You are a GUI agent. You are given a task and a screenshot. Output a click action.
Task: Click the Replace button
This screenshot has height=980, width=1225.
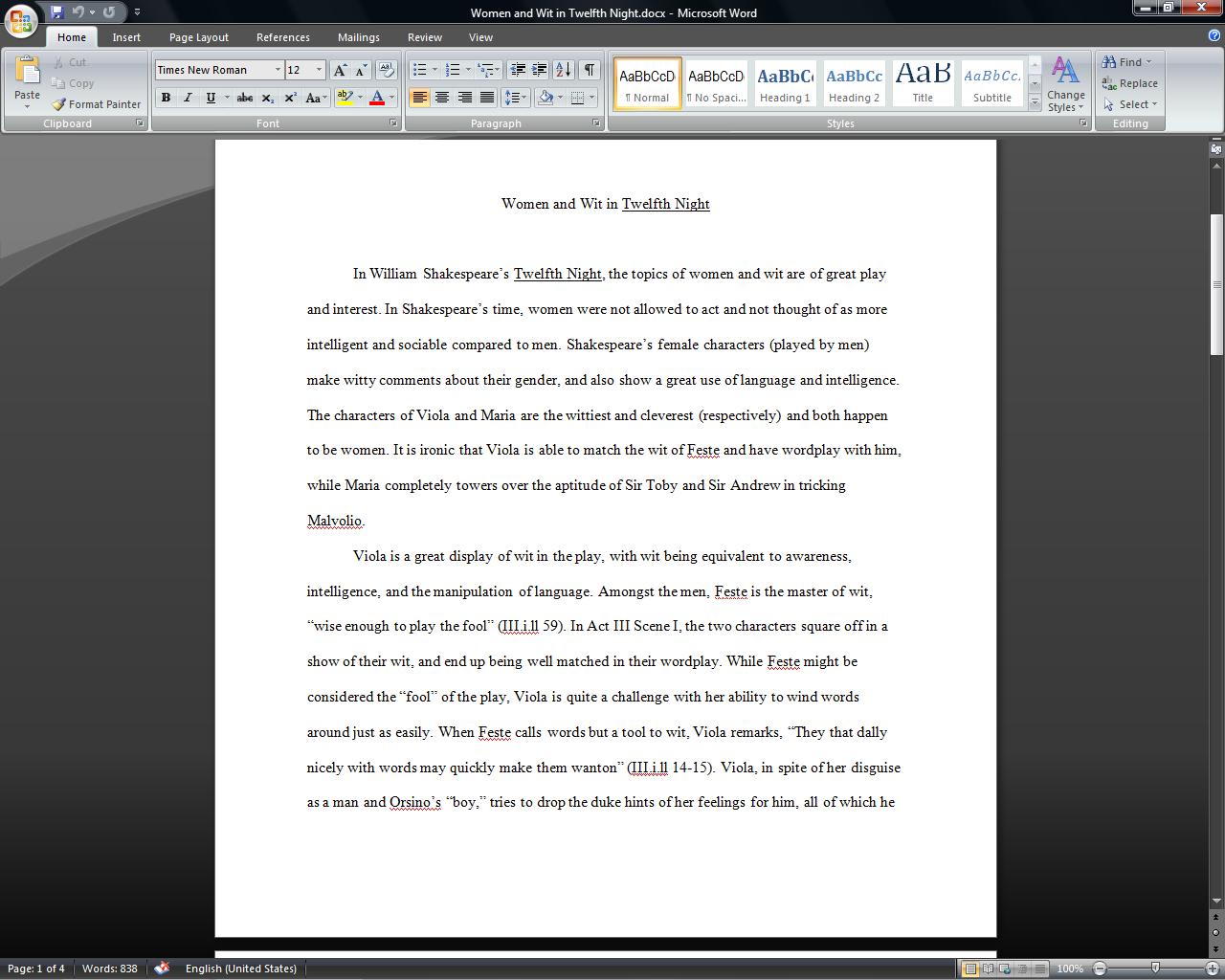[x=1129, y=83]
